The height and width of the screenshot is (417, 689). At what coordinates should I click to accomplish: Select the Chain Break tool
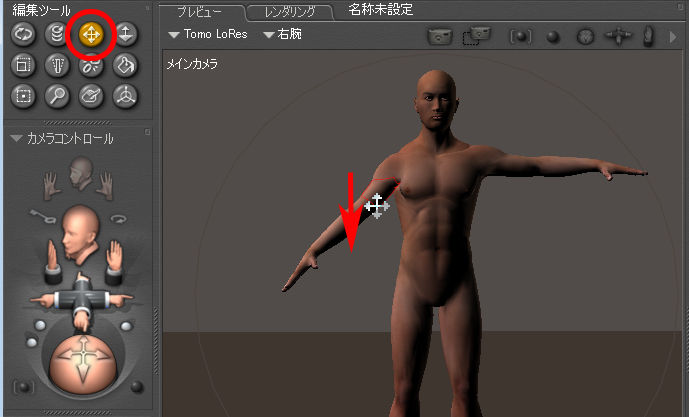pos(91,66)
